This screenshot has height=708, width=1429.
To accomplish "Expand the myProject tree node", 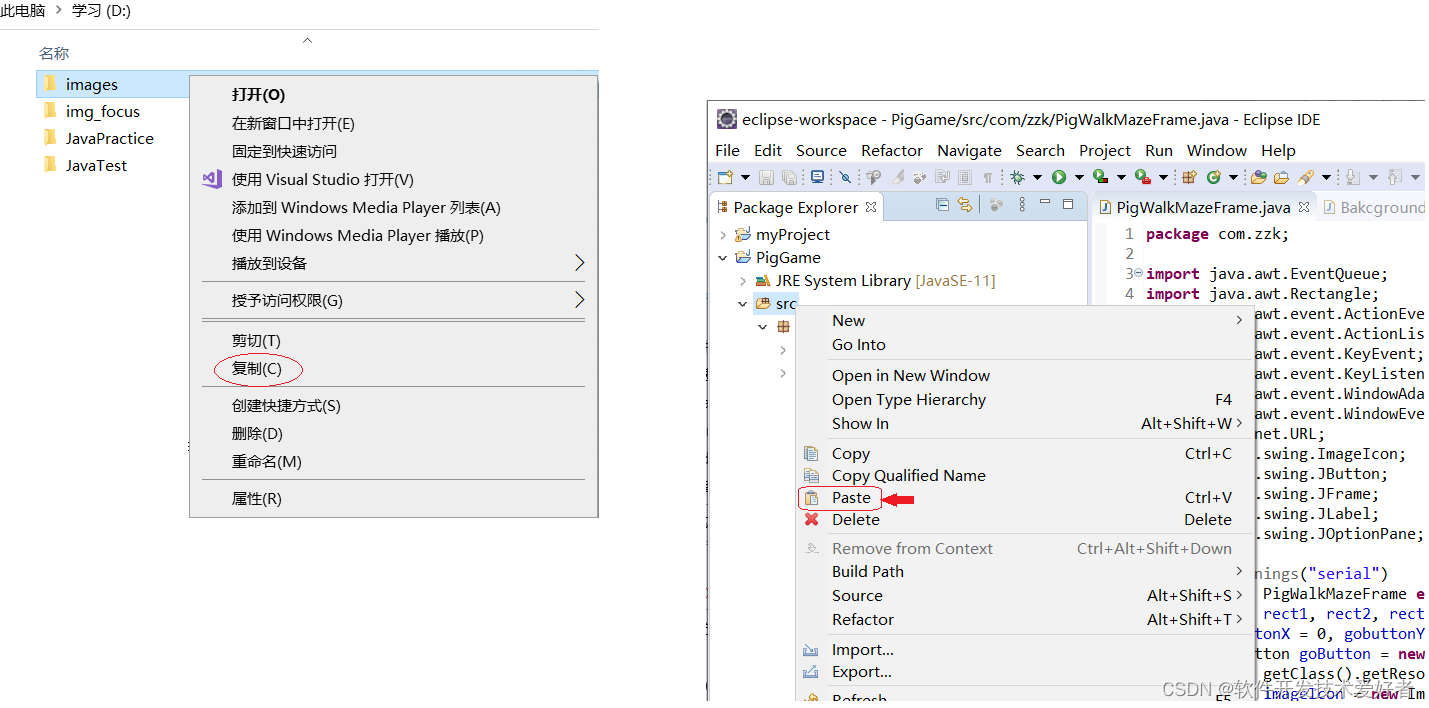I will click(x=723, y=235).
